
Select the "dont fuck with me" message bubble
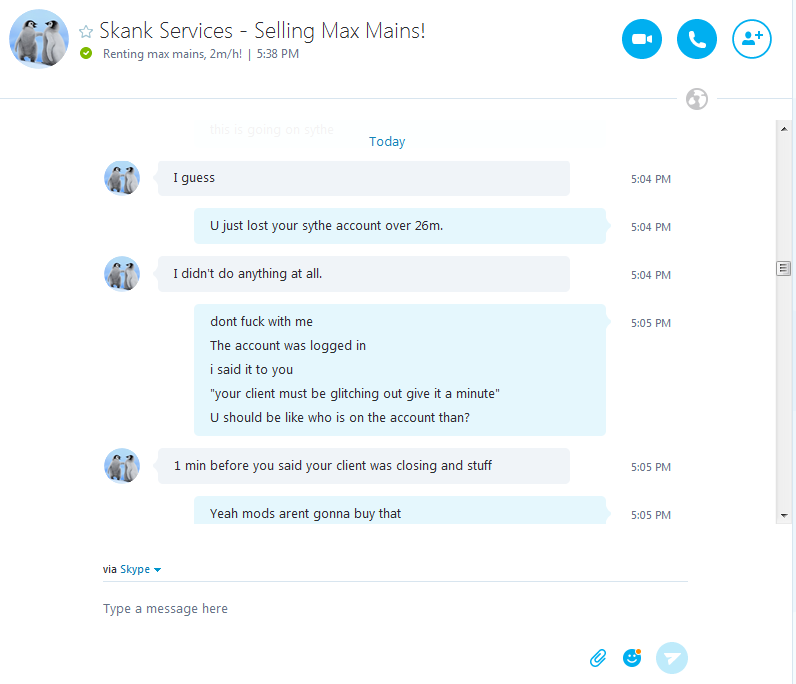coord(399,370)
